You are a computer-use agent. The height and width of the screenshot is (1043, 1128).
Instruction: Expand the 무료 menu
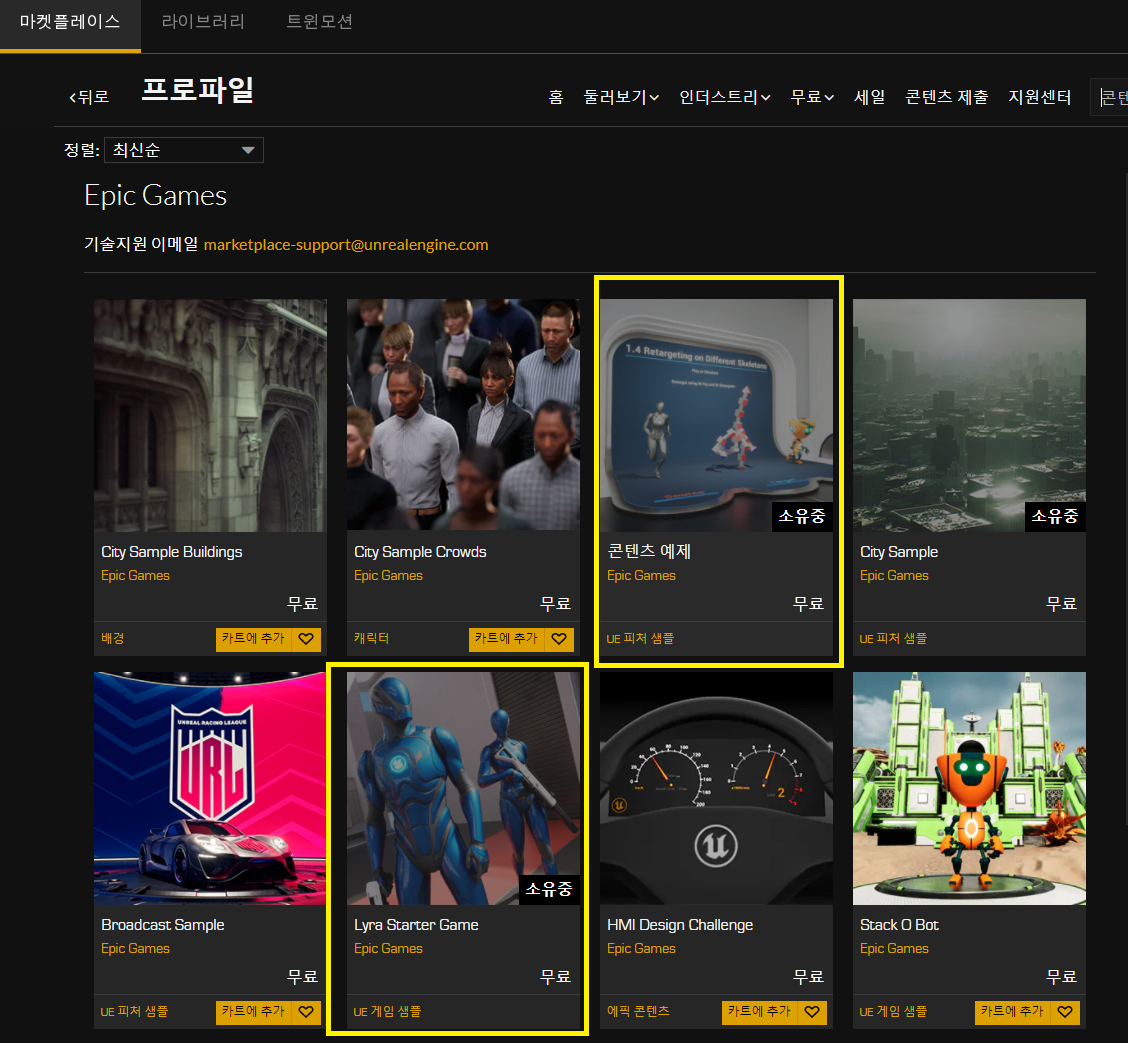pos(812,97)
